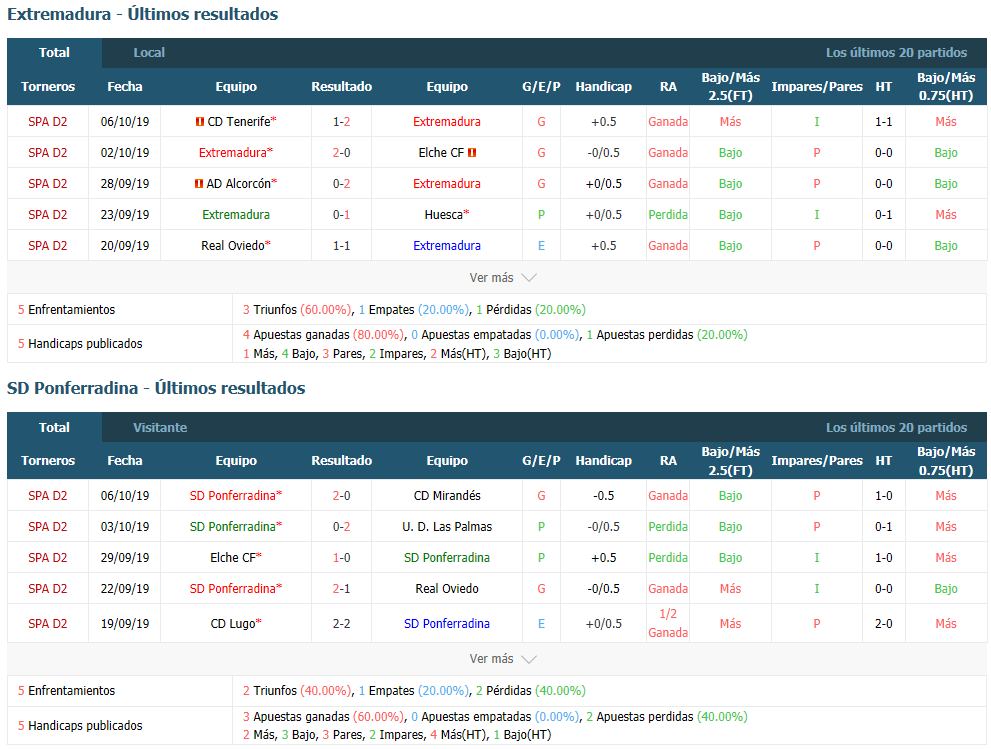Viewport: 991px width, 749px height.
Task: Click handicap -0.5 in Mirandés row
Action: 604,496
